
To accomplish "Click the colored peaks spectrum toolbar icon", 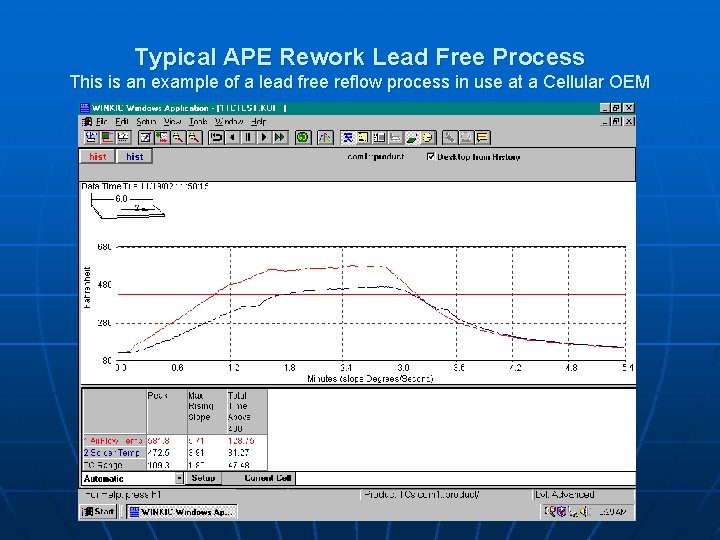I will coord(325,137).
